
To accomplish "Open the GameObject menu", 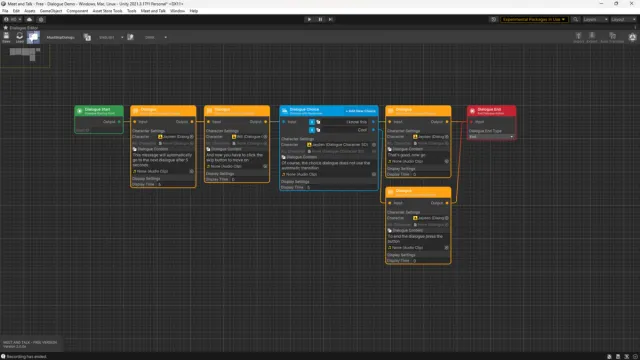I will [51, 11].
